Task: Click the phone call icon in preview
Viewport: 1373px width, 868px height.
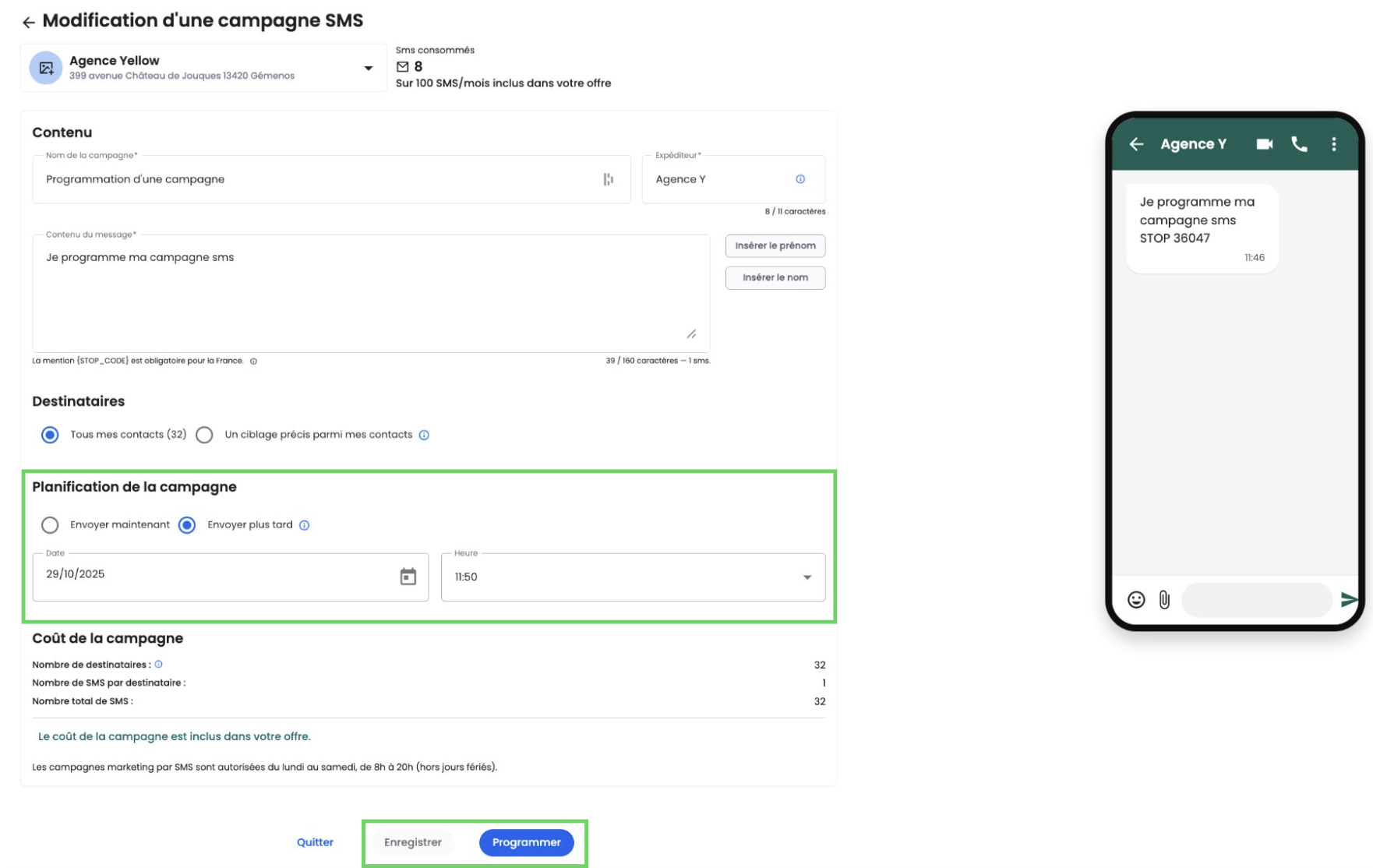Action: pyautogui.click(x=1299, y=144)
